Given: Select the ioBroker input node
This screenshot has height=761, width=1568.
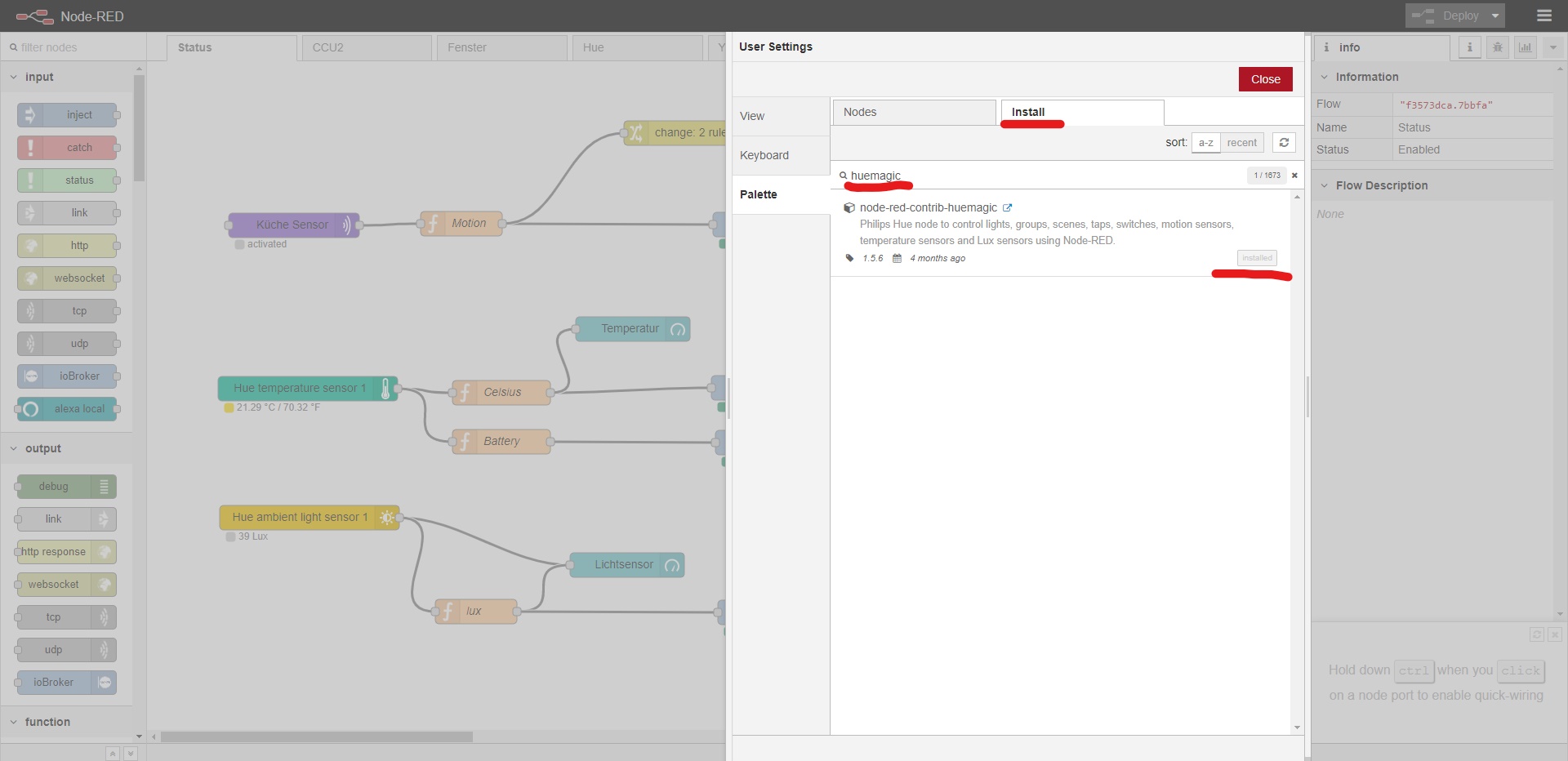Looking at the screenshot, I should (x=67, y=376).
